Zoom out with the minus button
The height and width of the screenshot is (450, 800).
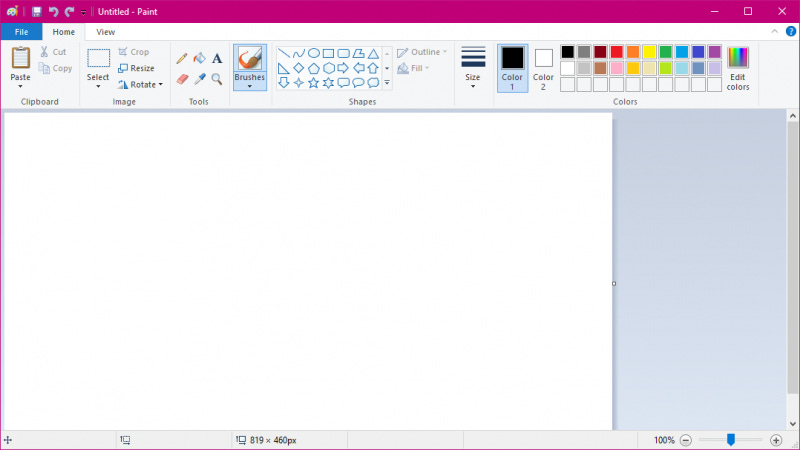(x=686, y=440)
